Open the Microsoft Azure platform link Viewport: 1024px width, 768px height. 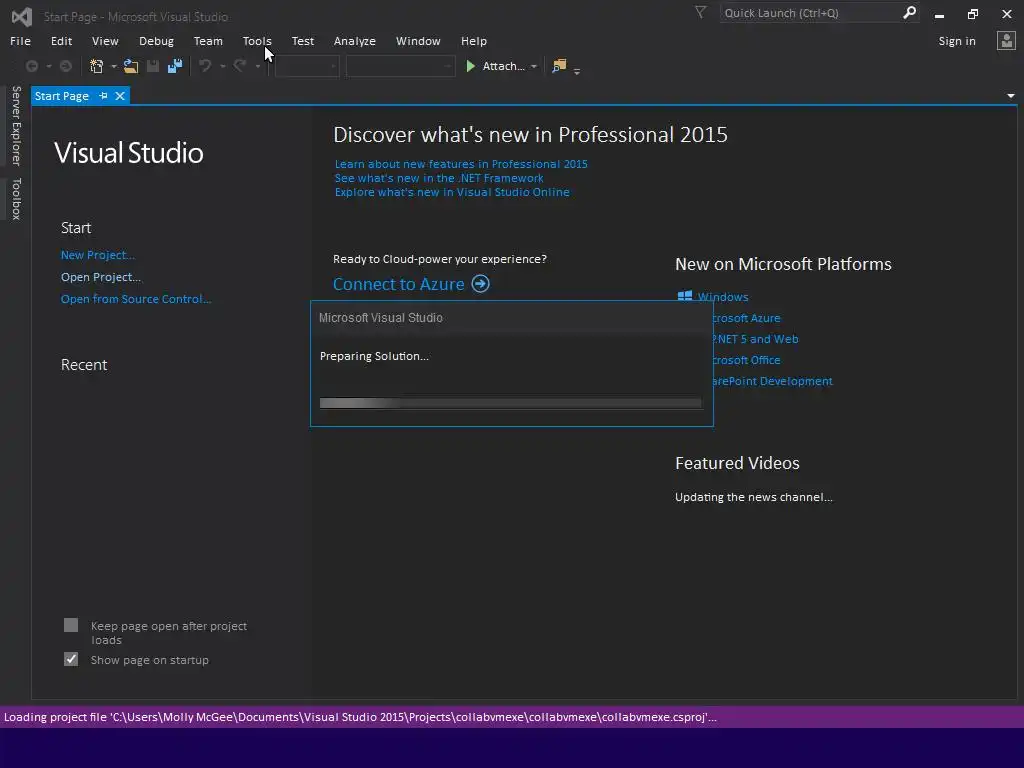pos(745,318)
